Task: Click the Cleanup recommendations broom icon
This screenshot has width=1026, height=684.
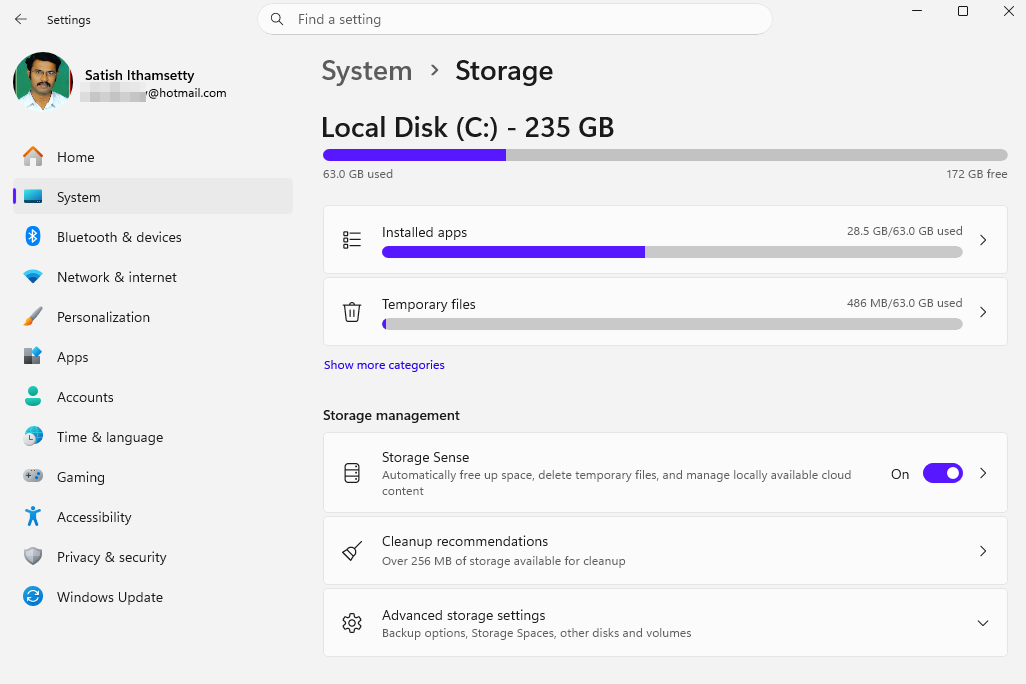Action: (352, 550)
